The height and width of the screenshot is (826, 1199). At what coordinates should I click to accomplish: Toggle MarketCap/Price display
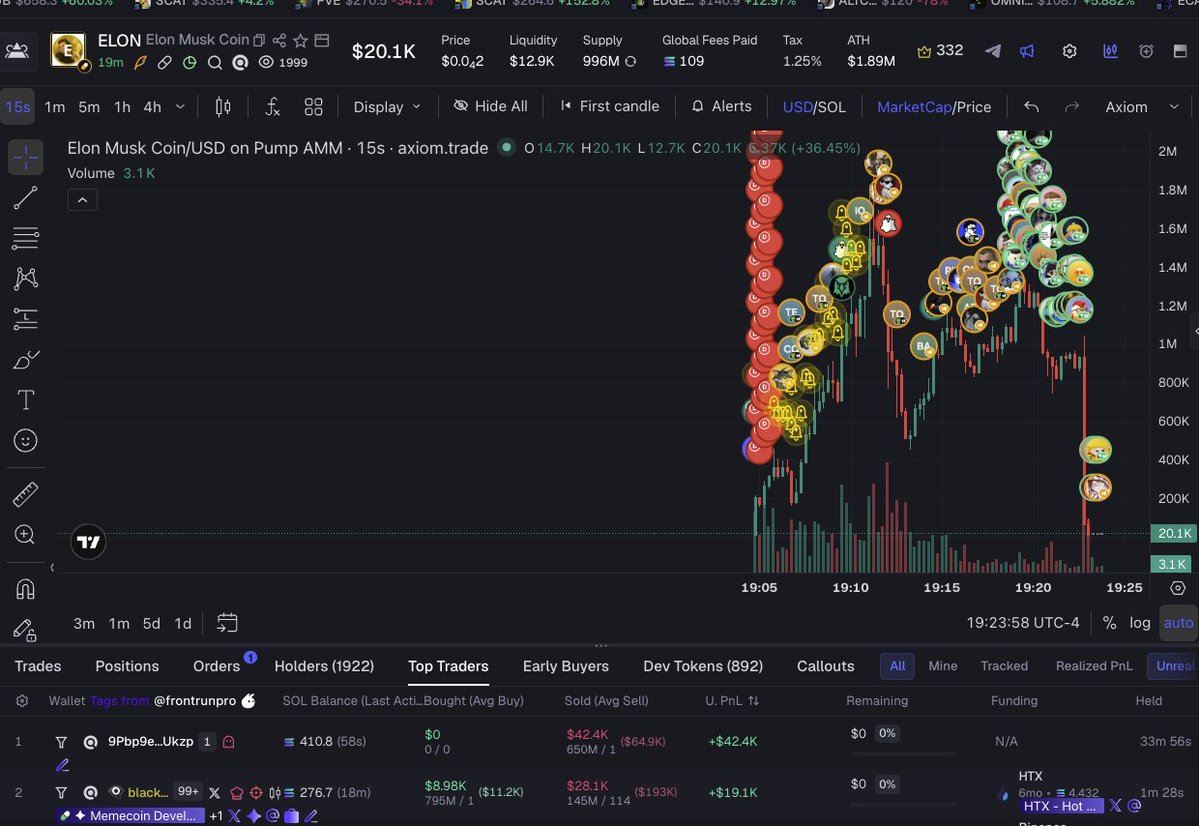(934, 107)
